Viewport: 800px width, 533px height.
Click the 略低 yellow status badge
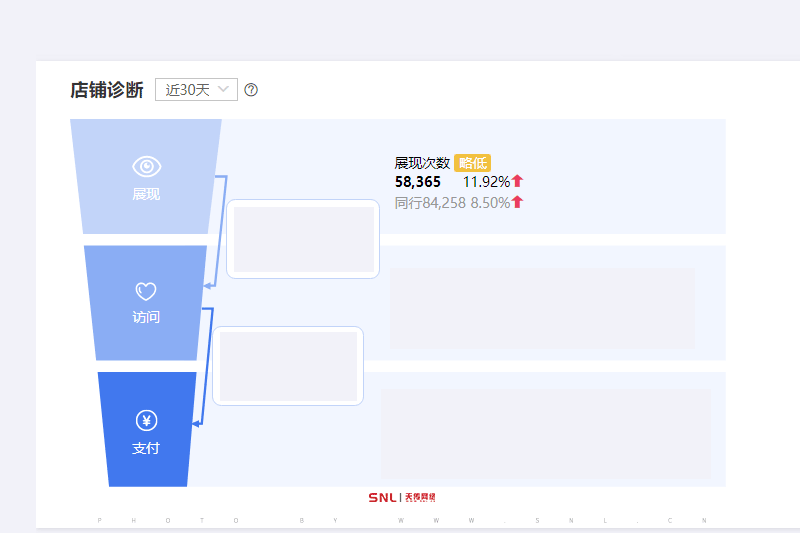pyautogui.click(x=472, y=163)
